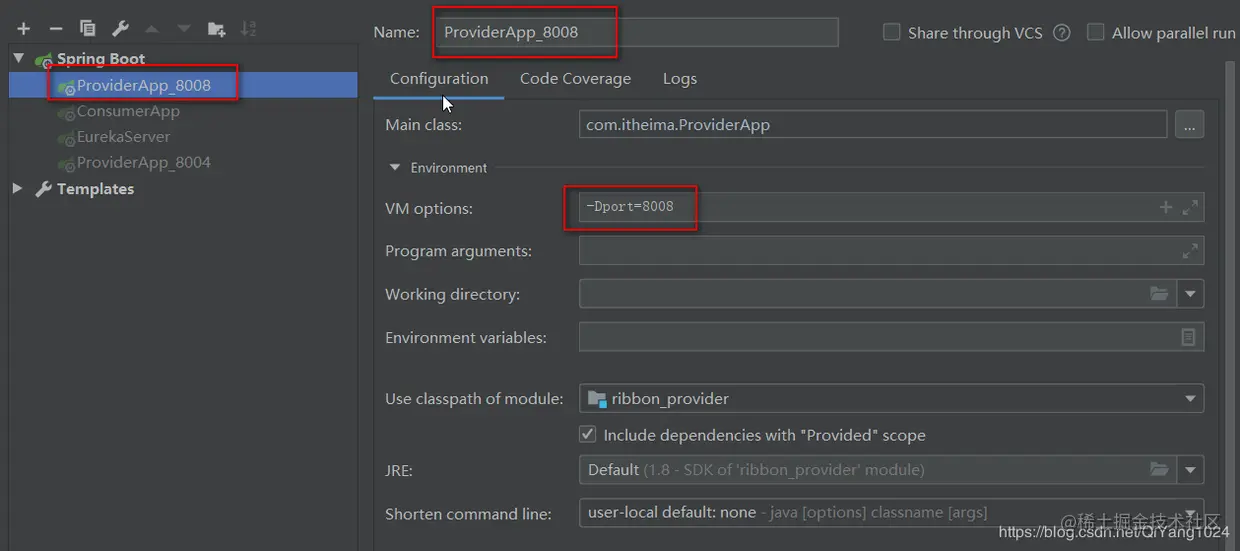Viewport: 1240px width, 551px height.
Task: Open edit defaults wrench icon
Action: (120, 29)
